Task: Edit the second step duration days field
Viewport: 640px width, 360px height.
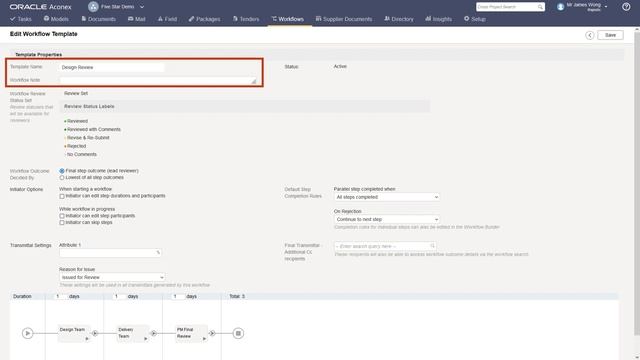Action: pos(119,296)
